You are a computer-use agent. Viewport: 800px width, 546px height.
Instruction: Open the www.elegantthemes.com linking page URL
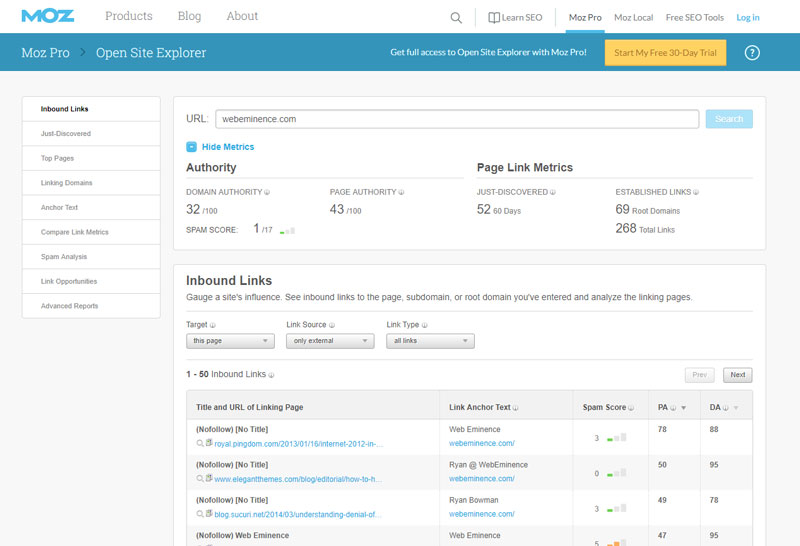tap(298, 479)
